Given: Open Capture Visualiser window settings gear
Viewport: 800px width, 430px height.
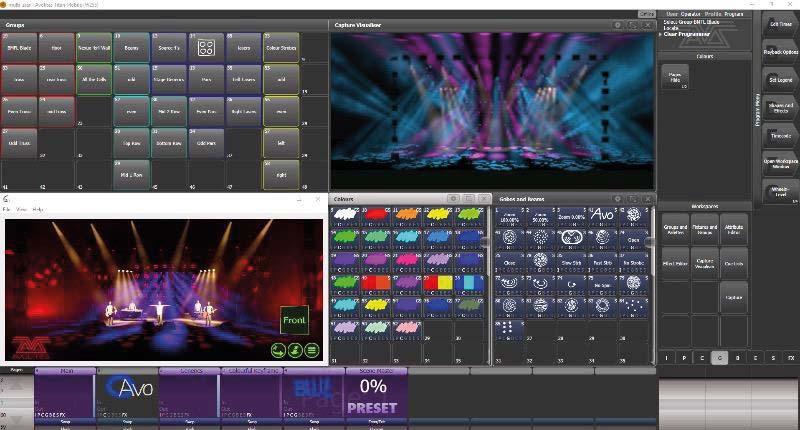Looking at the screenshot, I should point(617,24).
